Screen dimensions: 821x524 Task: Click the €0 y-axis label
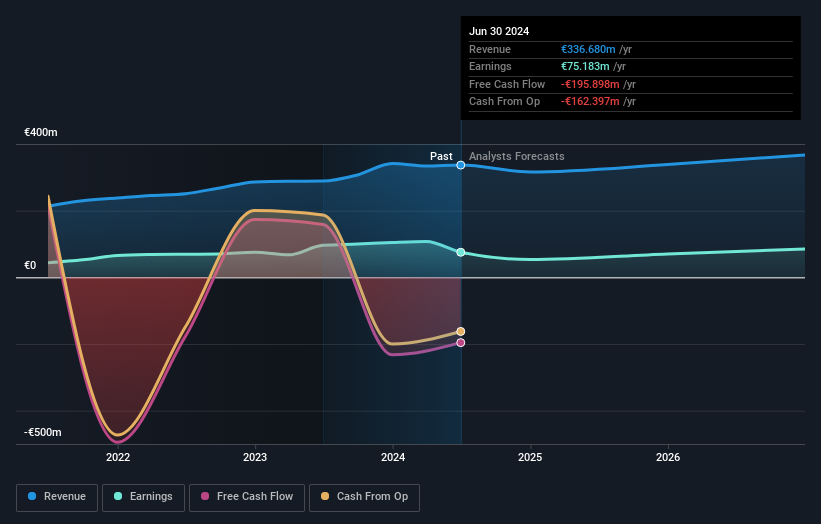pos(30,265)
